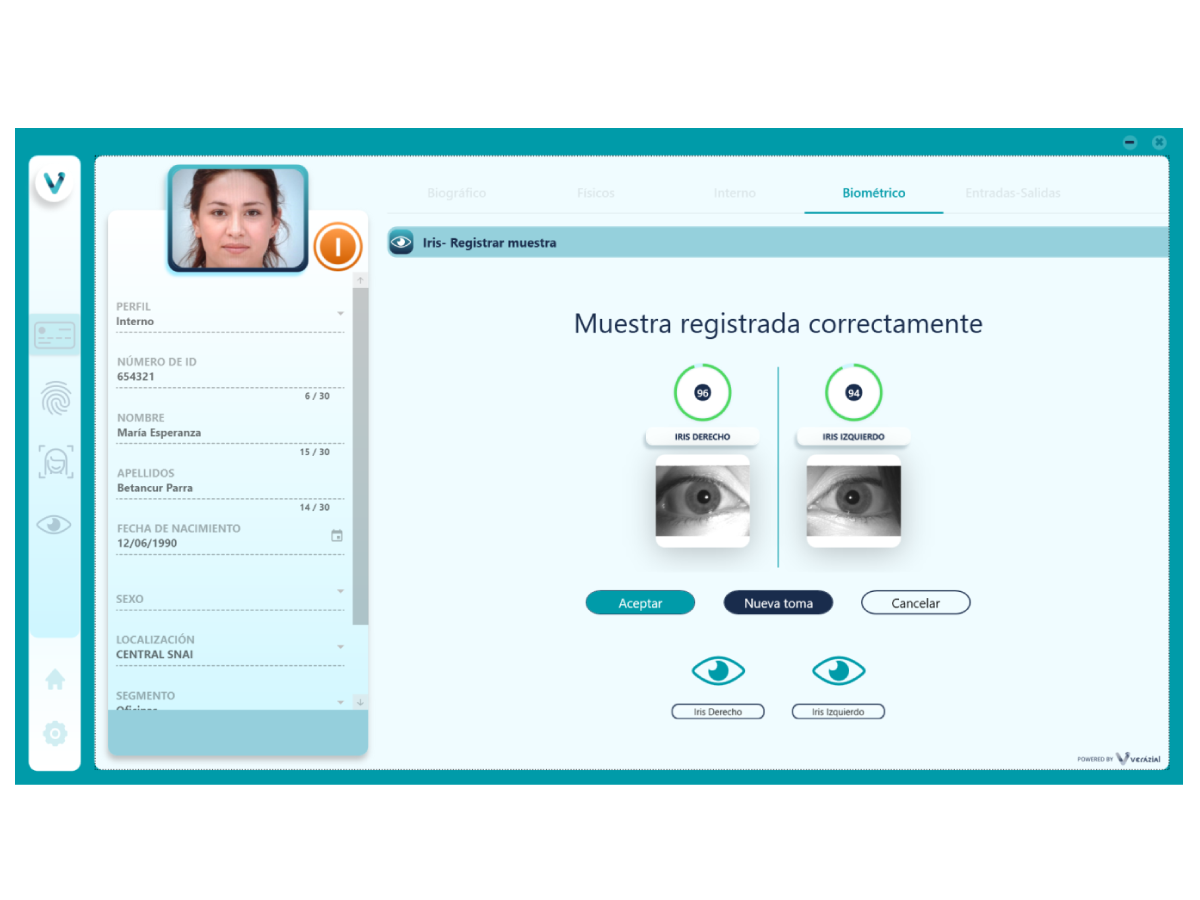
Task: Click the Fecha de Nacimiento date field
Action: [x=230, y=537]
